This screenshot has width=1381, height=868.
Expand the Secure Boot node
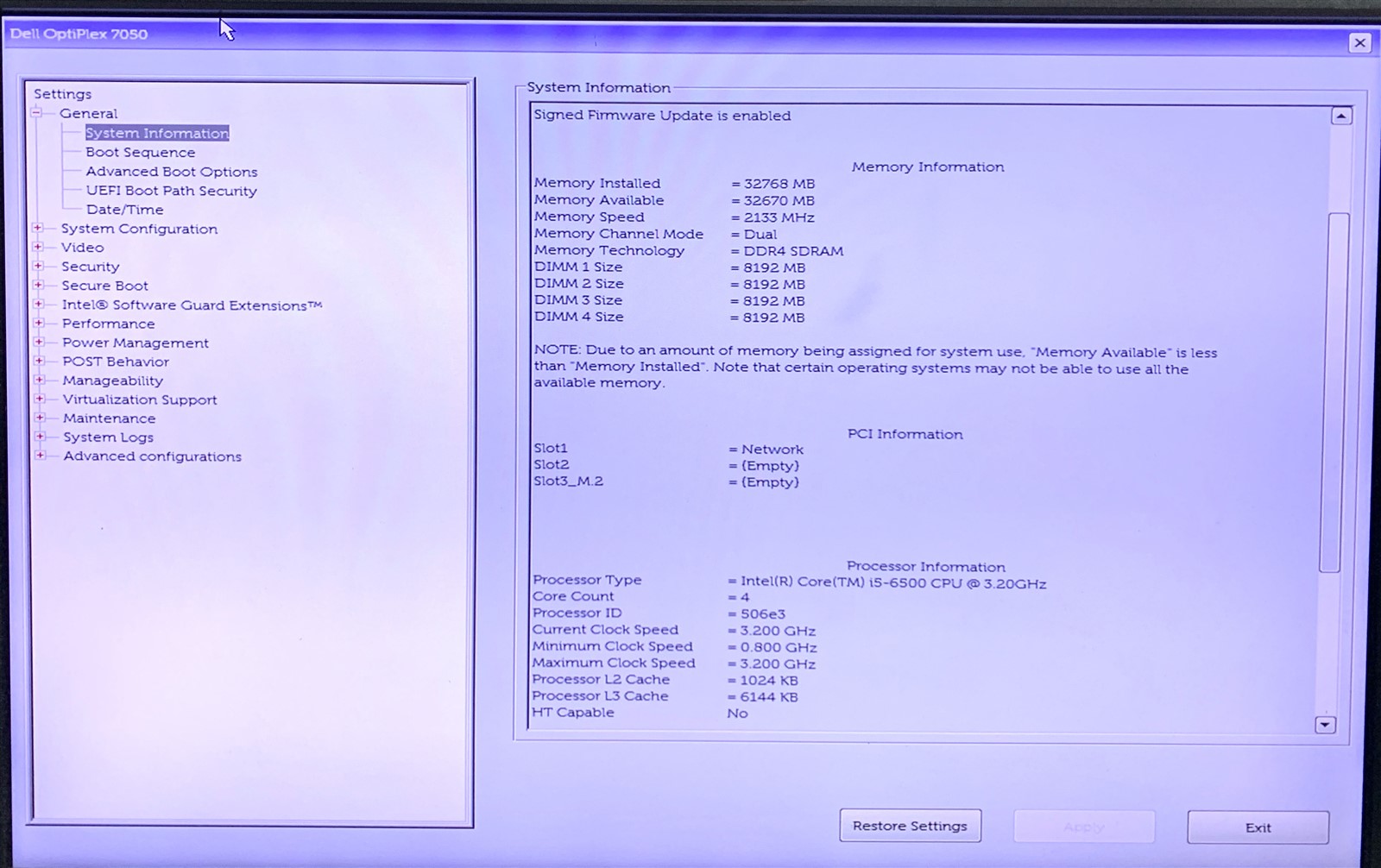pyautogui.click(x=38, y=286)
